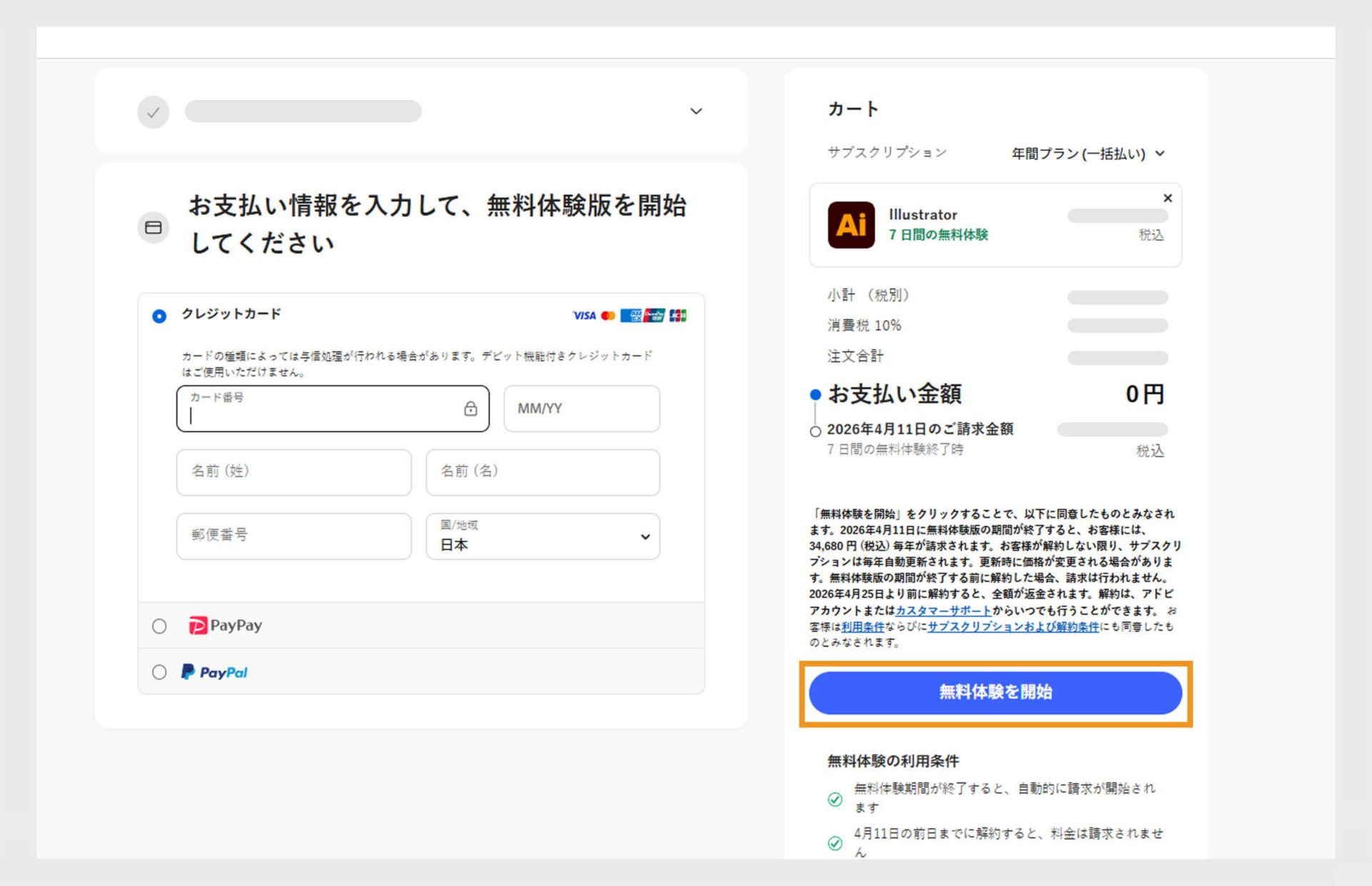Select the クレジットカード payment option
The height and width of the screenshot is (886, 1372).
pyautogui.click(x=159, y=315)
